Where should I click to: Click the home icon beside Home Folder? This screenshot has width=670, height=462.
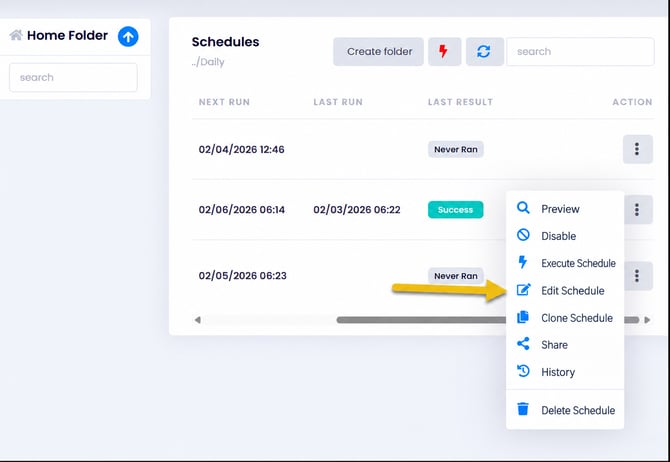[x=16, y=35]
